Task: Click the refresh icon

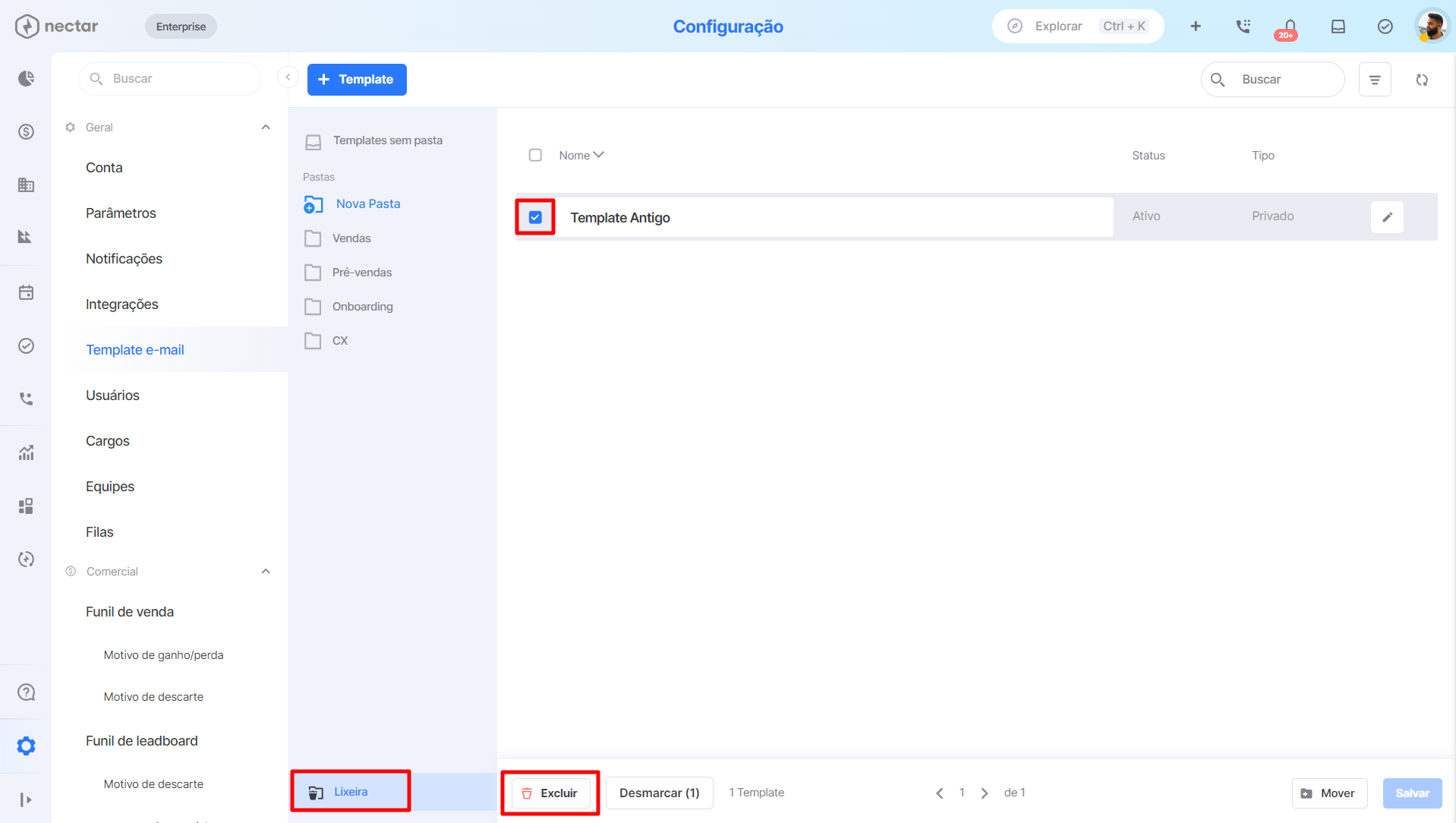Action: (x=1422, y=80)
